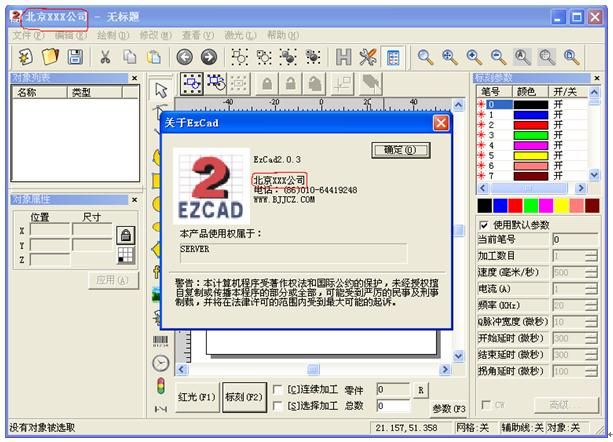Click the Type column header in object list
The height and width of the screenshot is (442, 613).
(x=95, y=92)
